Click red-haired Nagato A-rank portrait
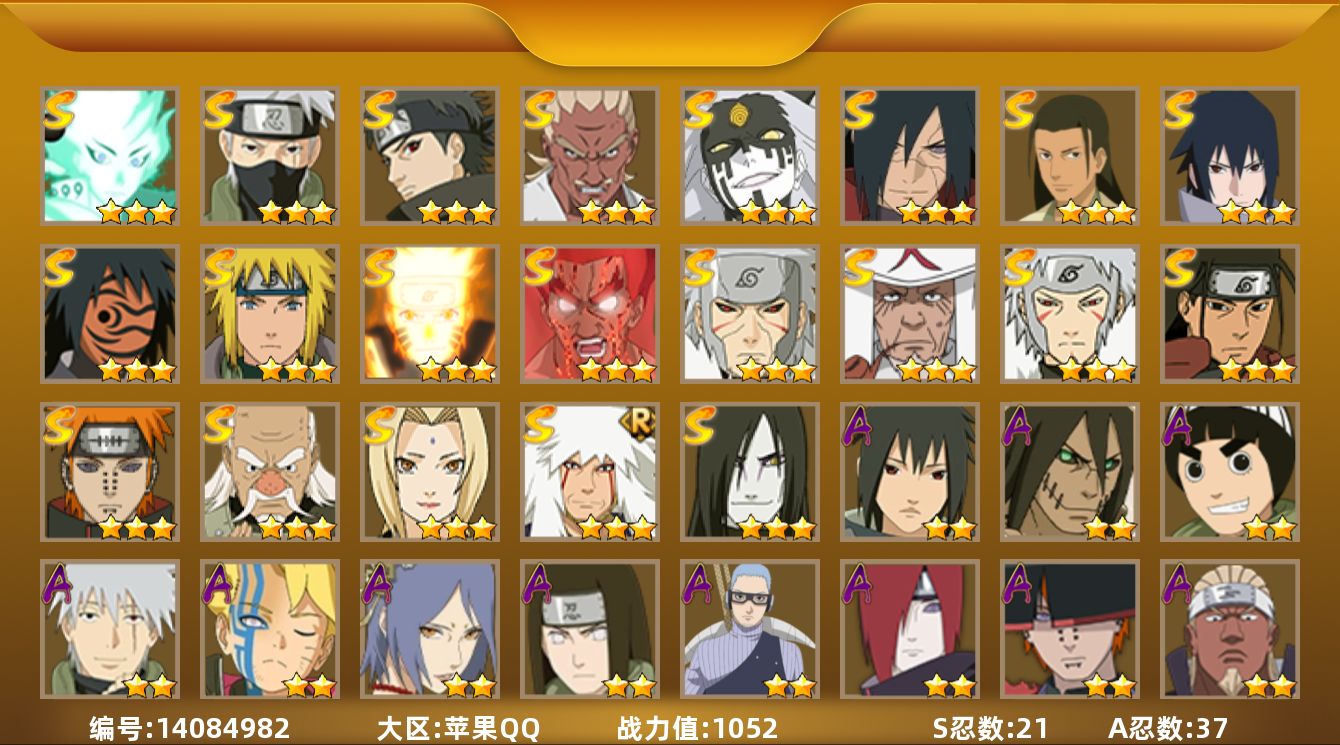Viewport: 1340px width, 745px height. (x=909, y=629)
